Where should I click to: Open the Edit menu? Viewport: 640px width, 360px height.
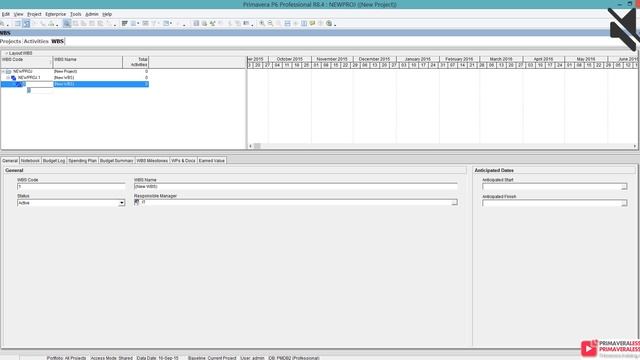[6, 14]
